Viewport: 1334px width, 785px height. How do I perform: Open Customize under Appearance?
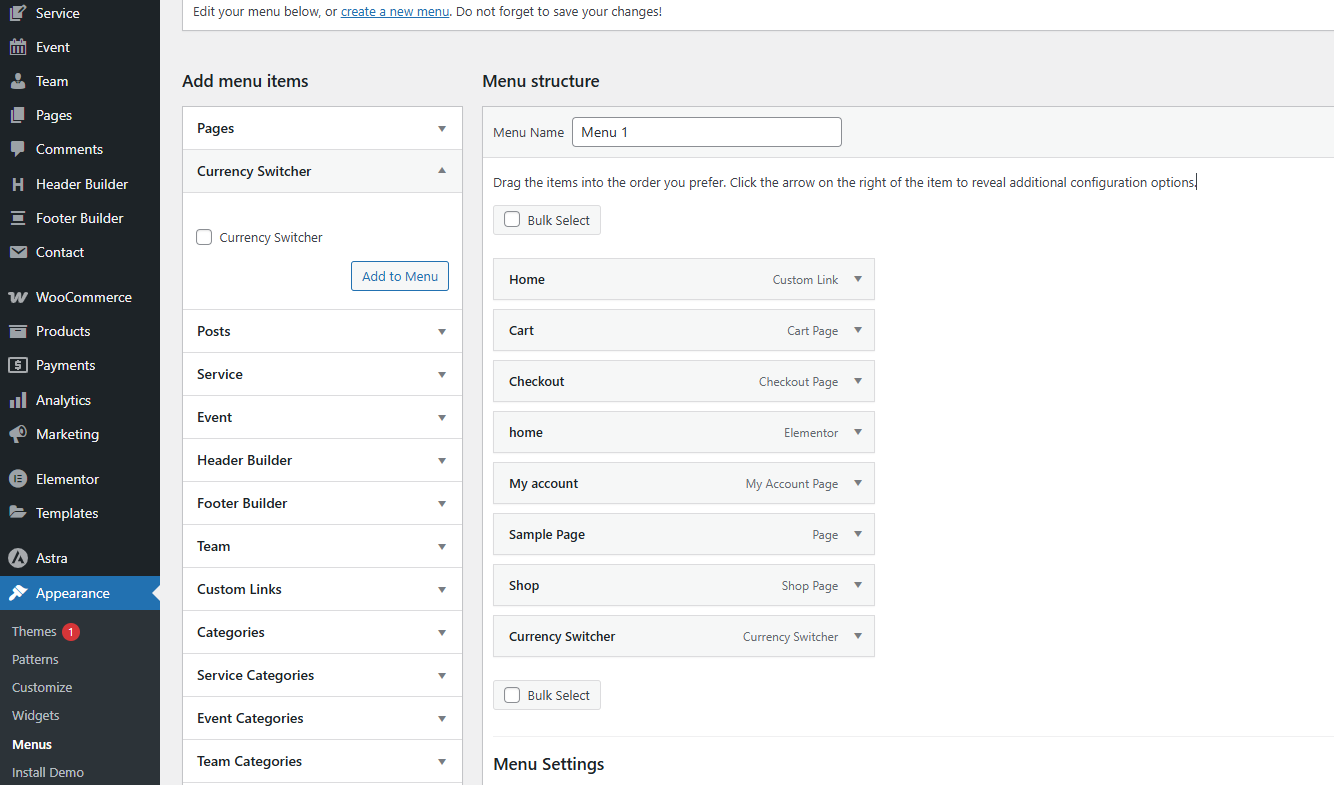pyautogui.click(x=42, y=687)
